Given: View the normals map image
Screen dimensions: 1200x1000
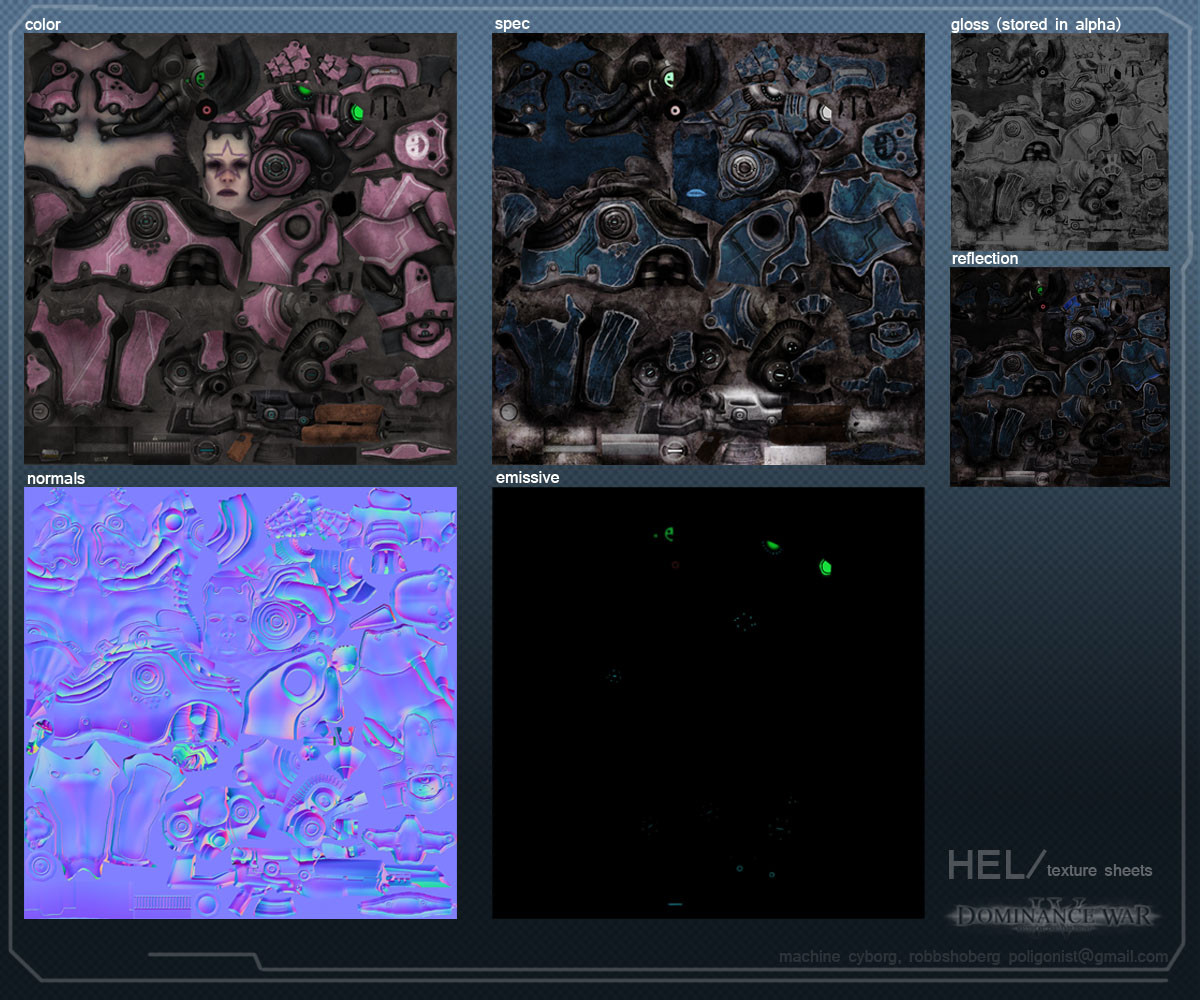Looking at the screenshot, I should pos(240,703).
